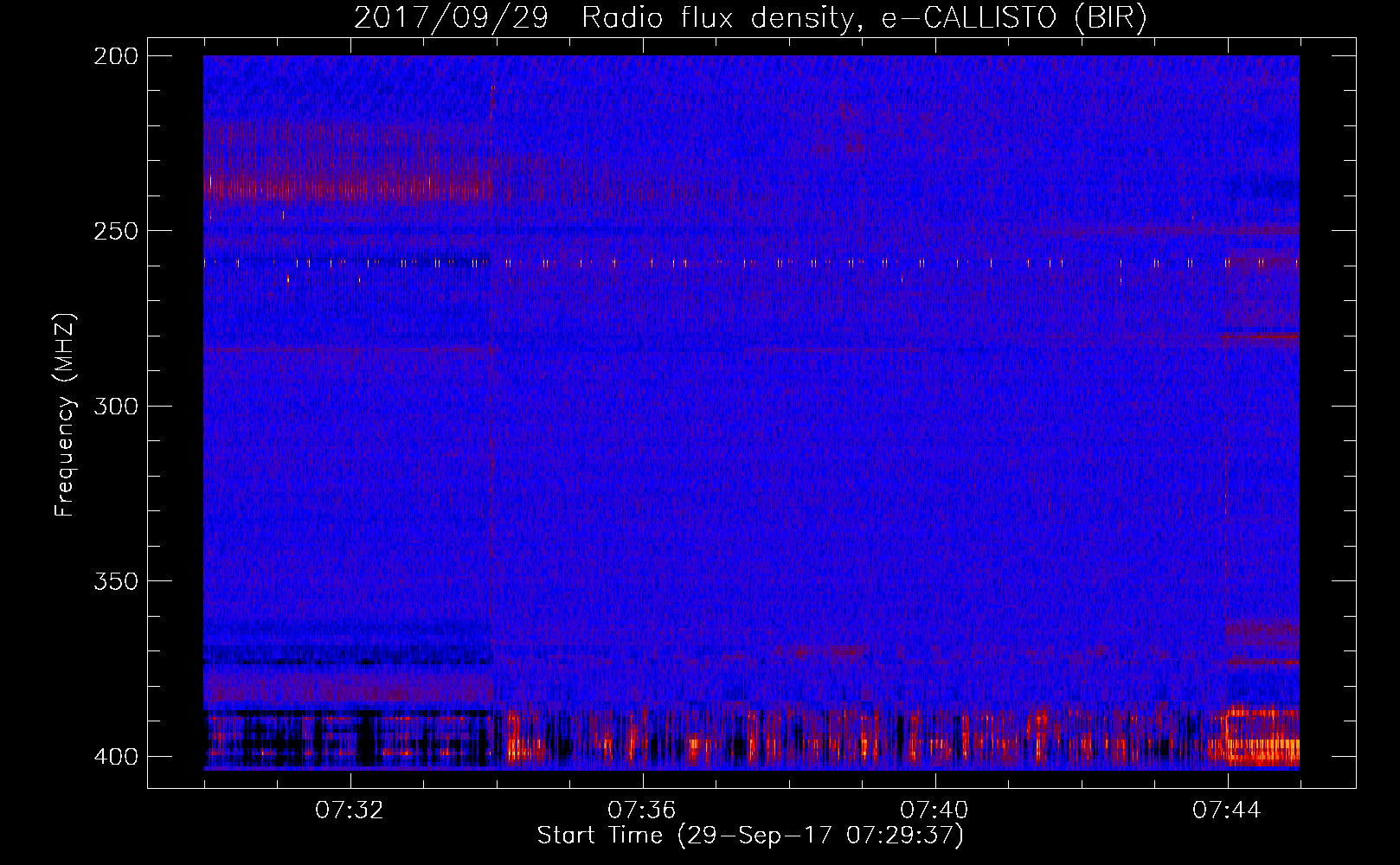Click the 250 frequency tick label
The height and width of the screenshot is (865, 1400).
coord(116,231)
